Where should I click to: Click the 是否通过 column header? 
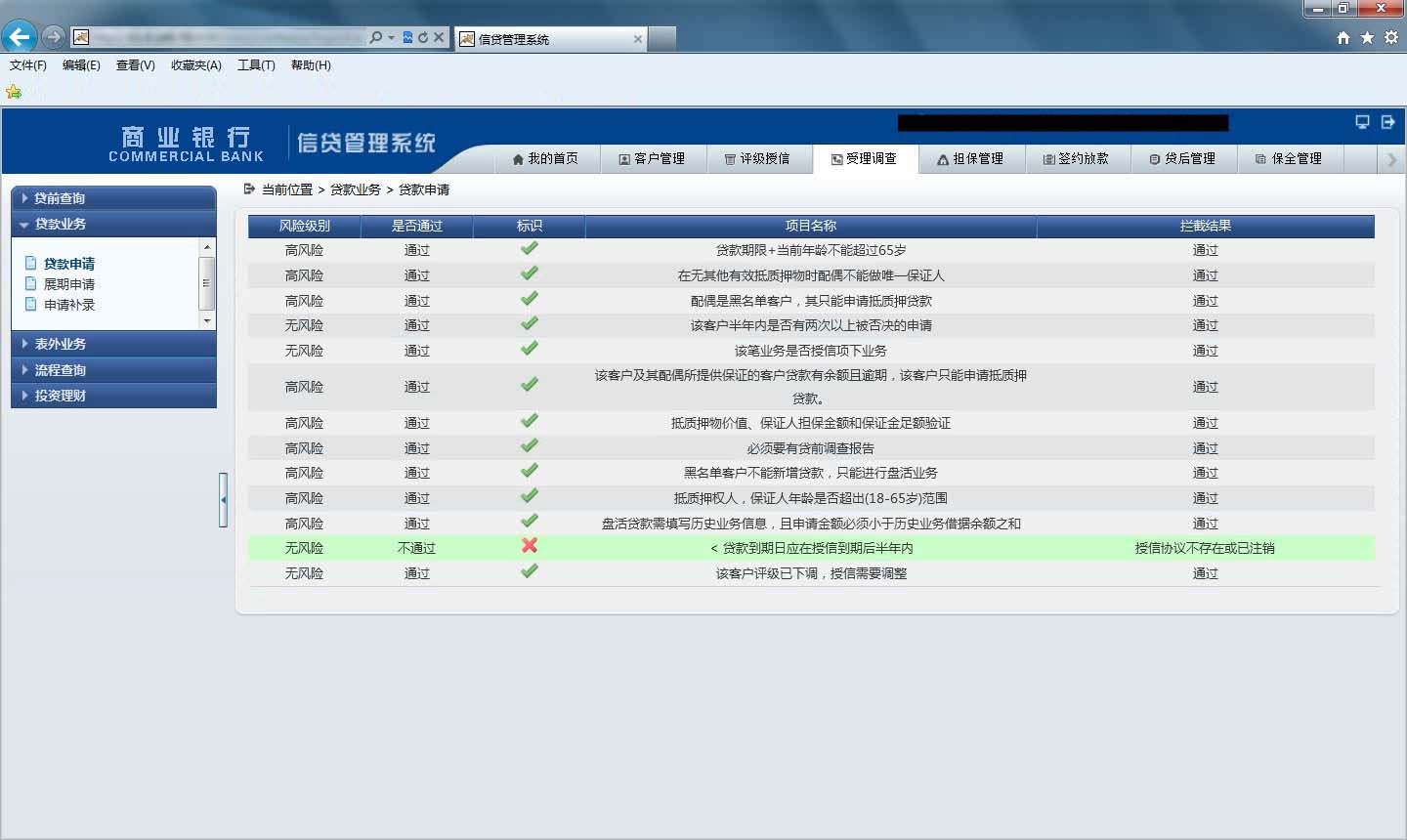point(417,226)
